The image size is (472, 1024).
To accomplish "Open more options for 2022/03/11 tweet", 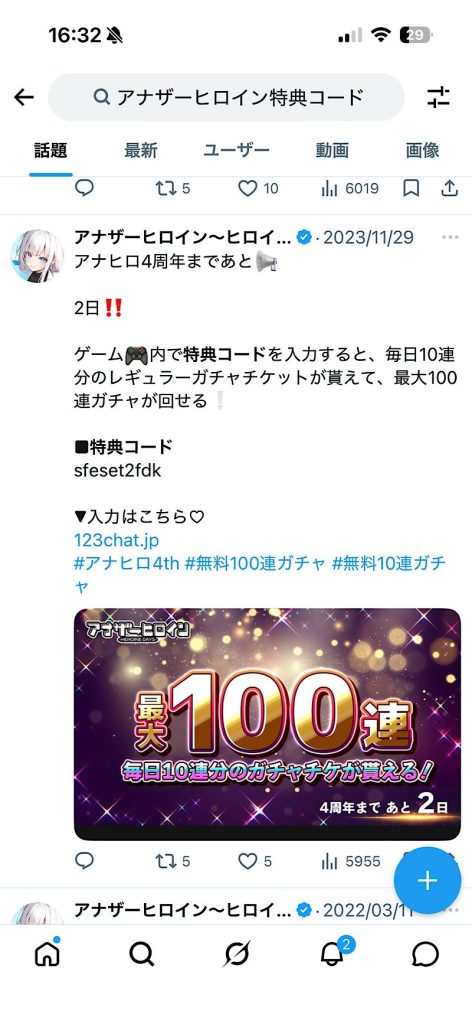I will tap(452, 910).
